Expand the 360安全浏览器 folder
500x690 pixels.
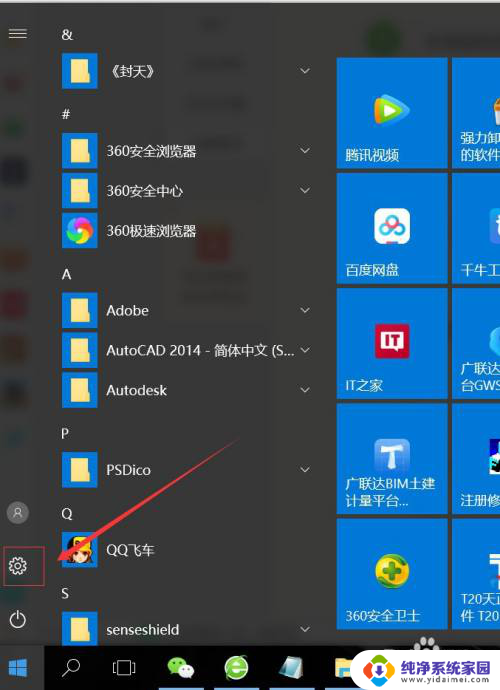click(x=305, y=150)
